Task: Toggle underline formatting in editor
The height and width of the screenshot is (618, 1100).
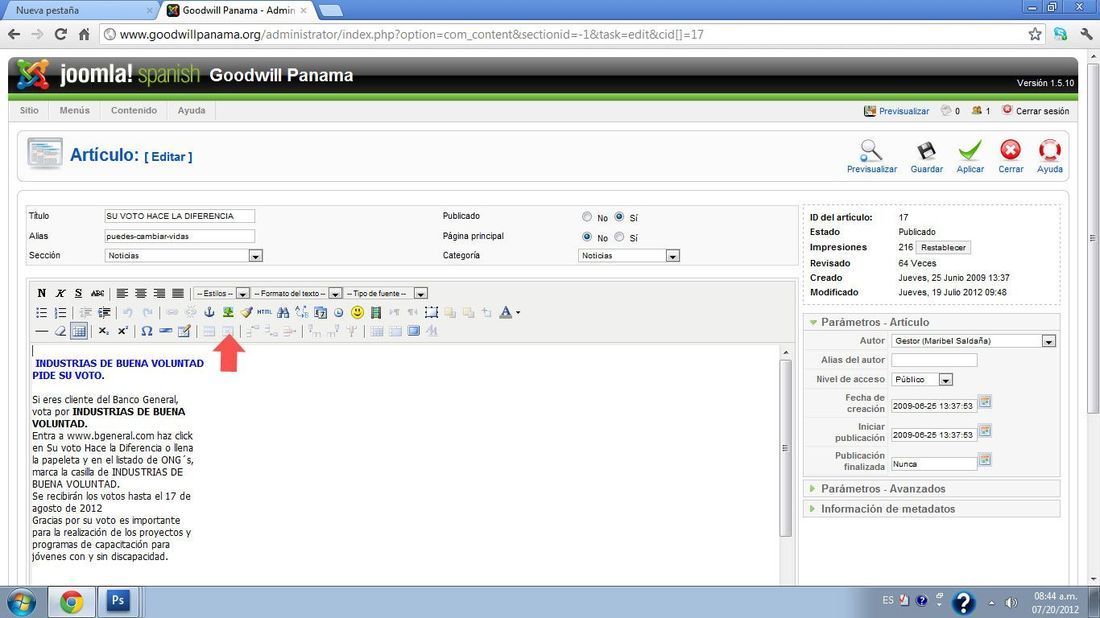Action: [79, 293]
